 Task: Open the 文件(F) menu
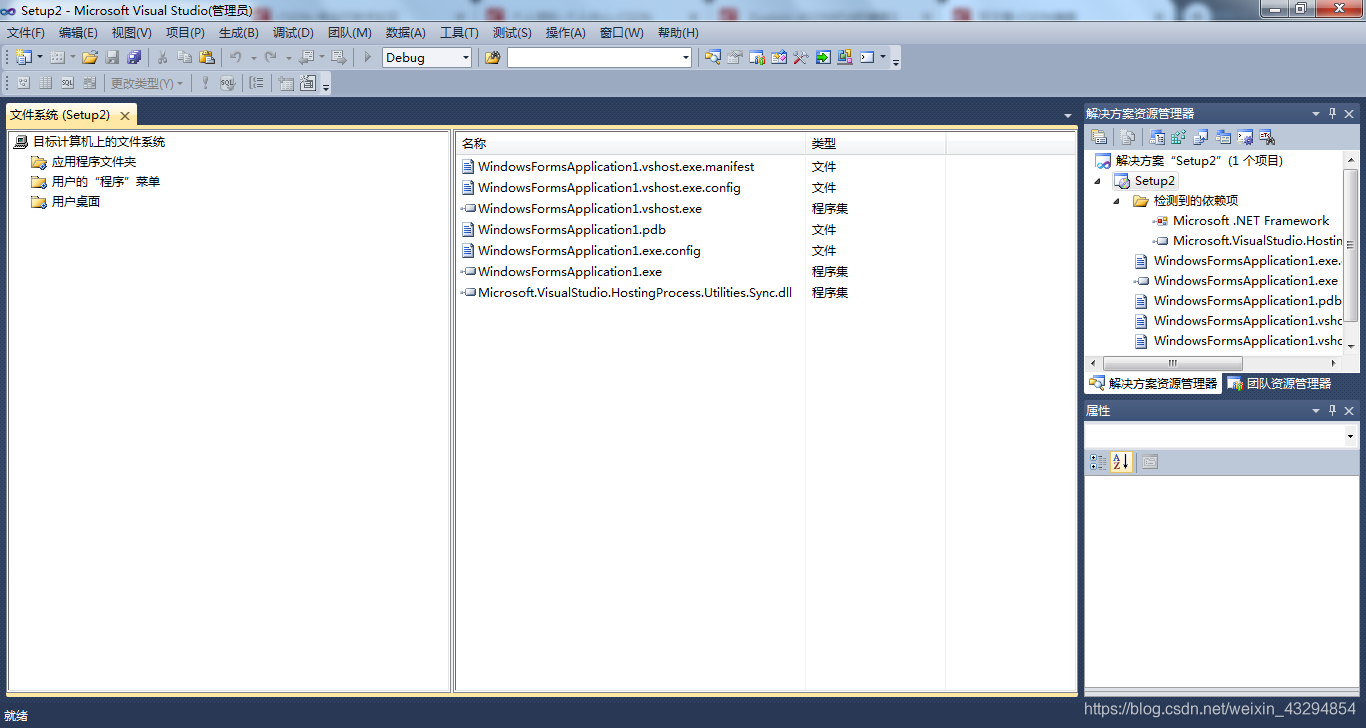26,33
